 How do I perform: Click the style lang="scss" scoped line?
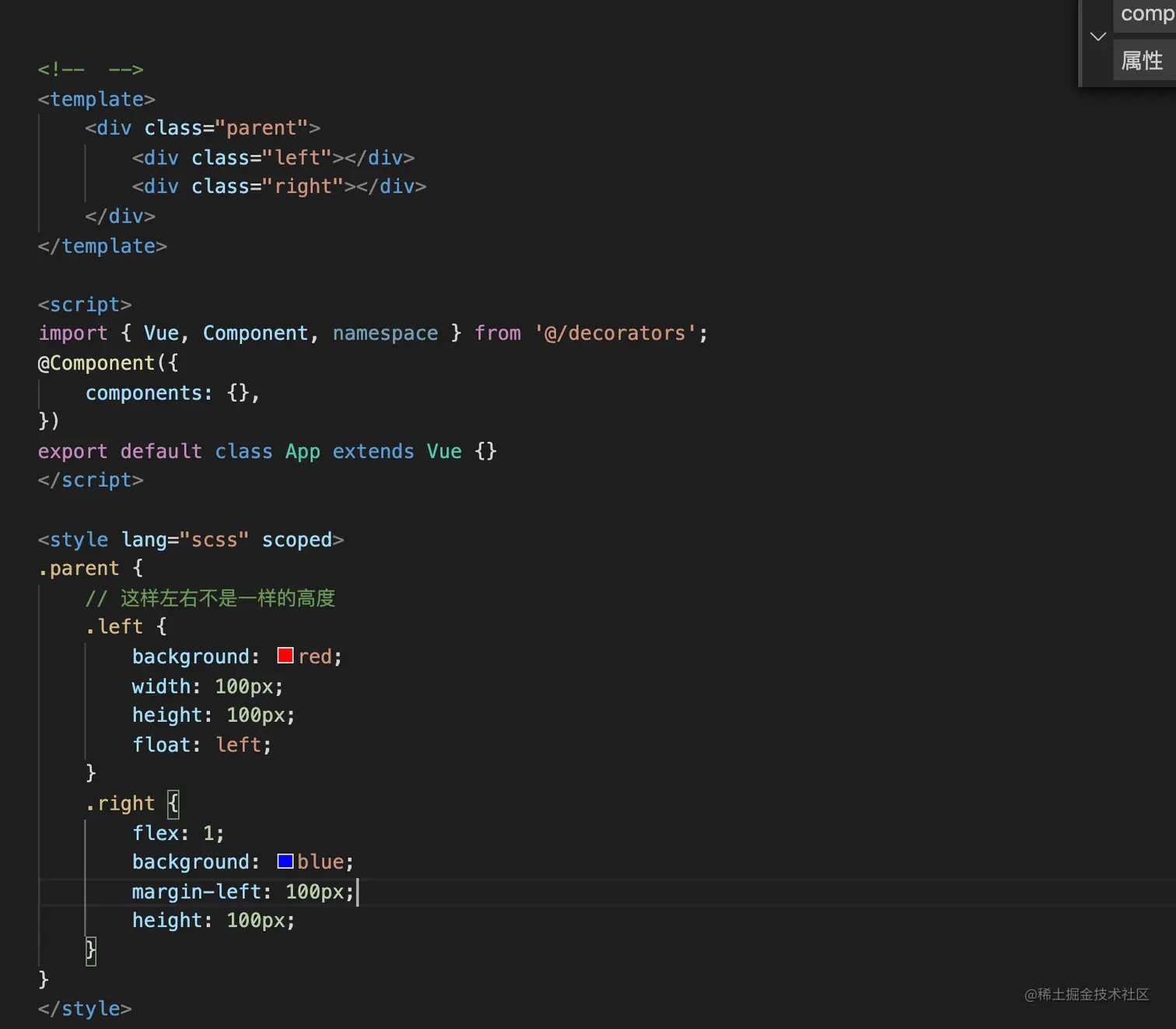pyautogui.click(x=191, y=539)
